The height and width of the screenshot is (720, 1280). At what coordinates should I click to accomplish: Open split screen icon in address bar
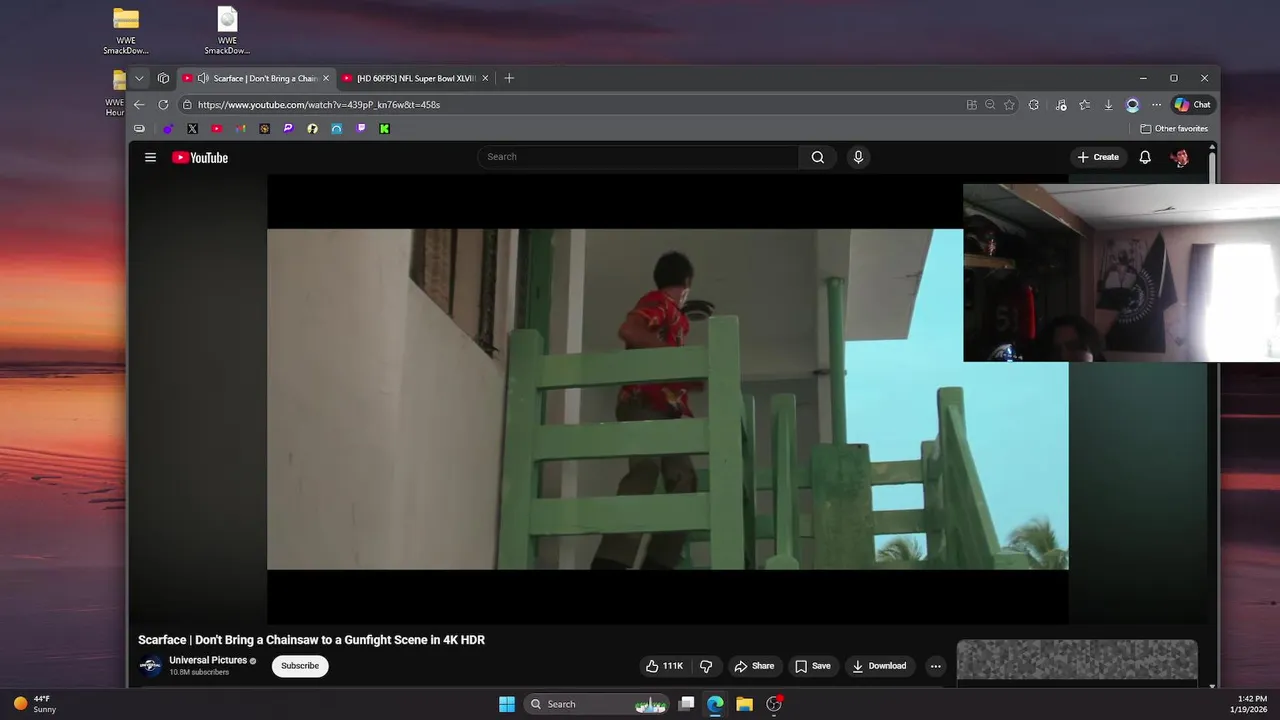coord(971,104)
